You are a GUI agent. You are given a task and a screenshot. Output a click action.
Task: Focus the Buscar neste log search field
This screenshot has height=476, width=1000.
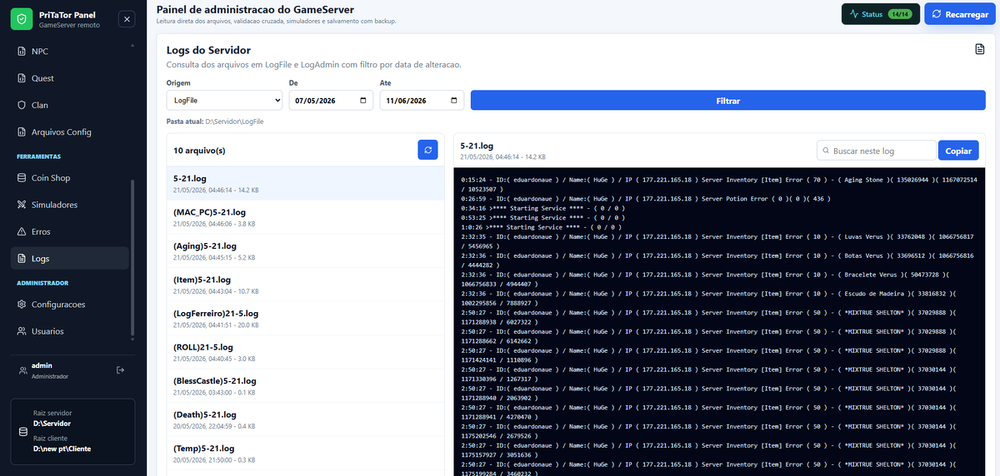pyautogui.click(x=876, y=151)
